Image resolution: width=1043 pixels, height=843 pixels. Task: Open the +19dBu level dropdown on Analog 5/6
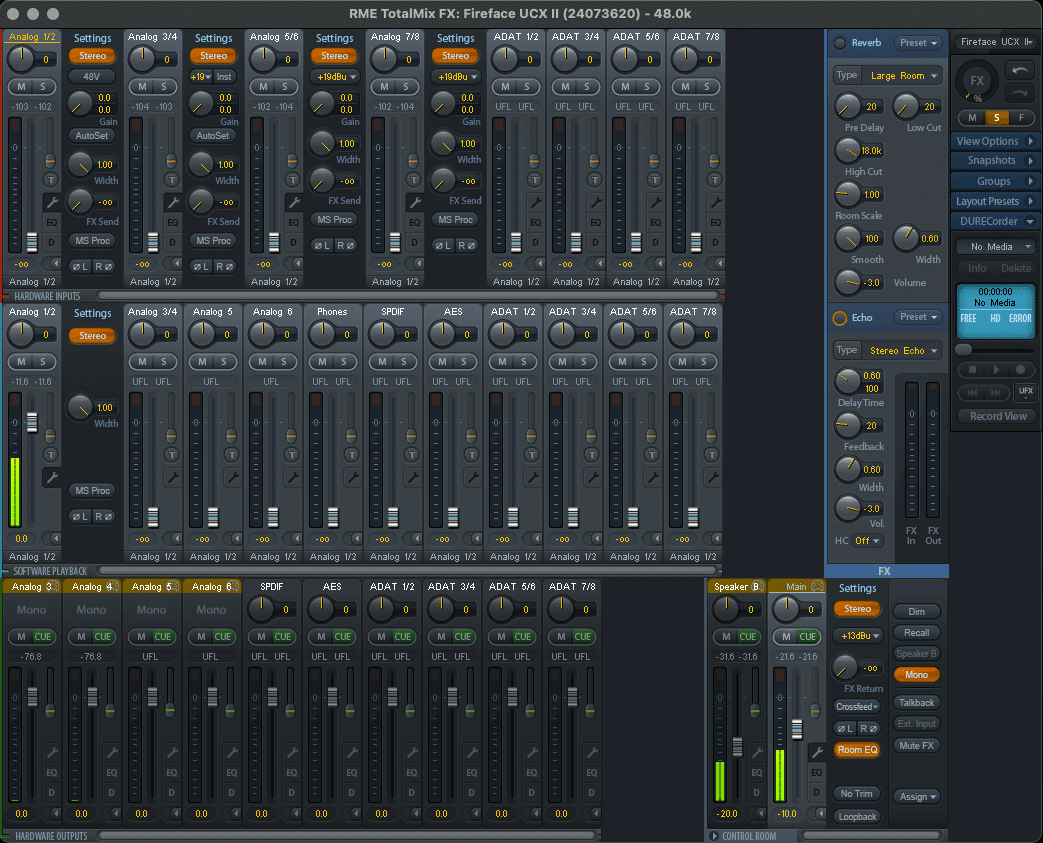(337, 77)
